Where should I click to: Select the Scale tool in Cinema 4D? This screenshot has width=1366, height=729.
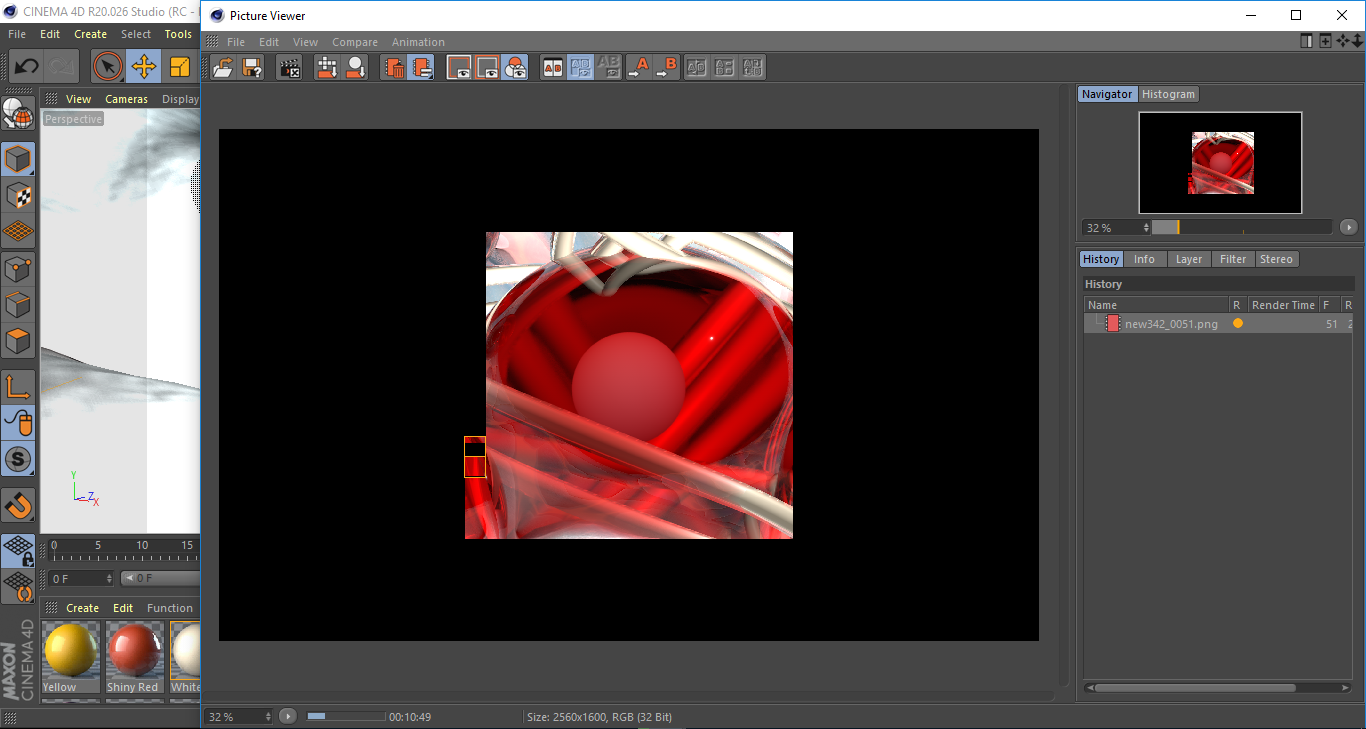pos(179,67)
